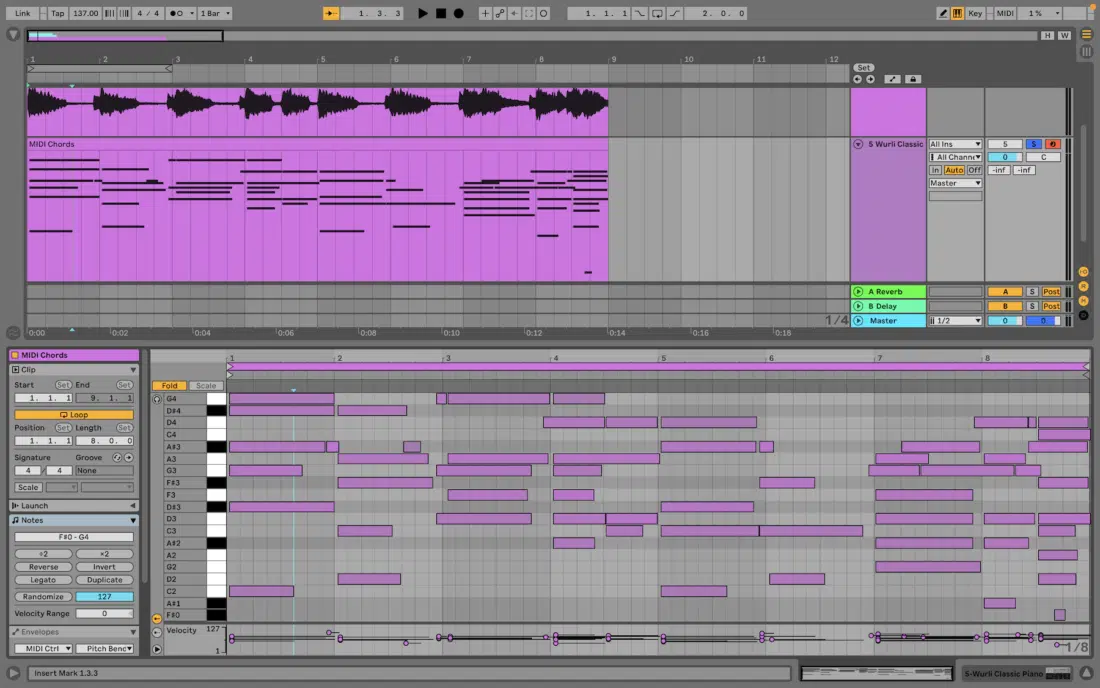
Task: Open the Master track 1/2 output dropdown
Action: (x=955, y=321)
